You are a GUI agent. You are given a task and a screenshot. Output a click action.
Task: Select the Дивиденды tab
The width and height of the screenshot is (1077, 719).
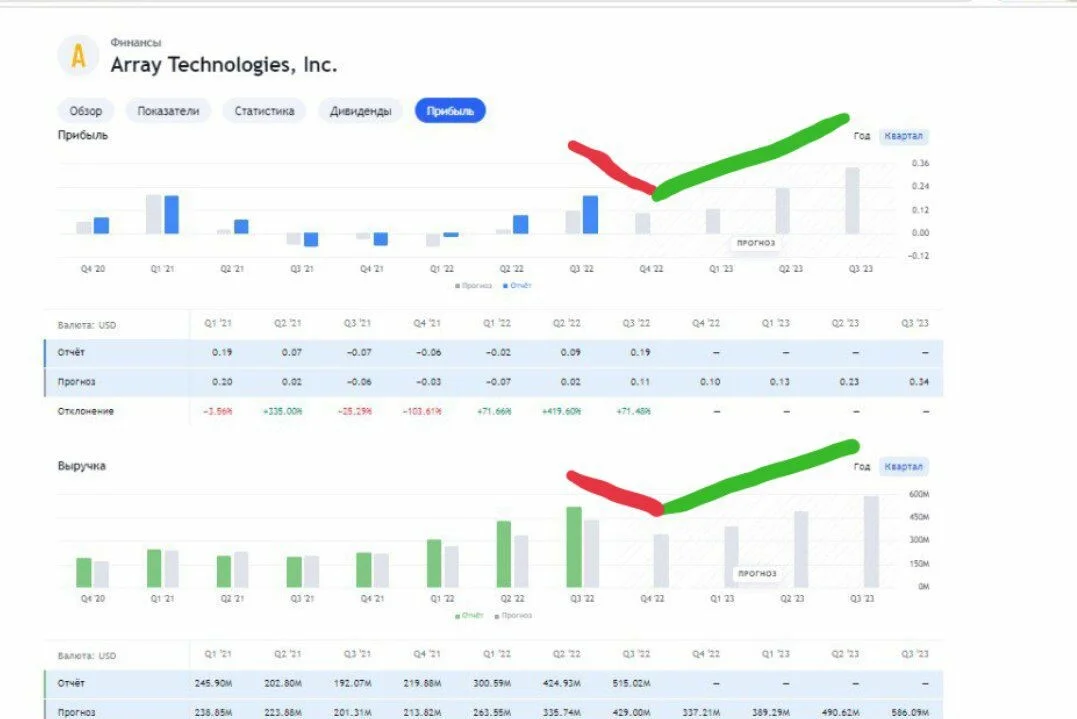361,111
